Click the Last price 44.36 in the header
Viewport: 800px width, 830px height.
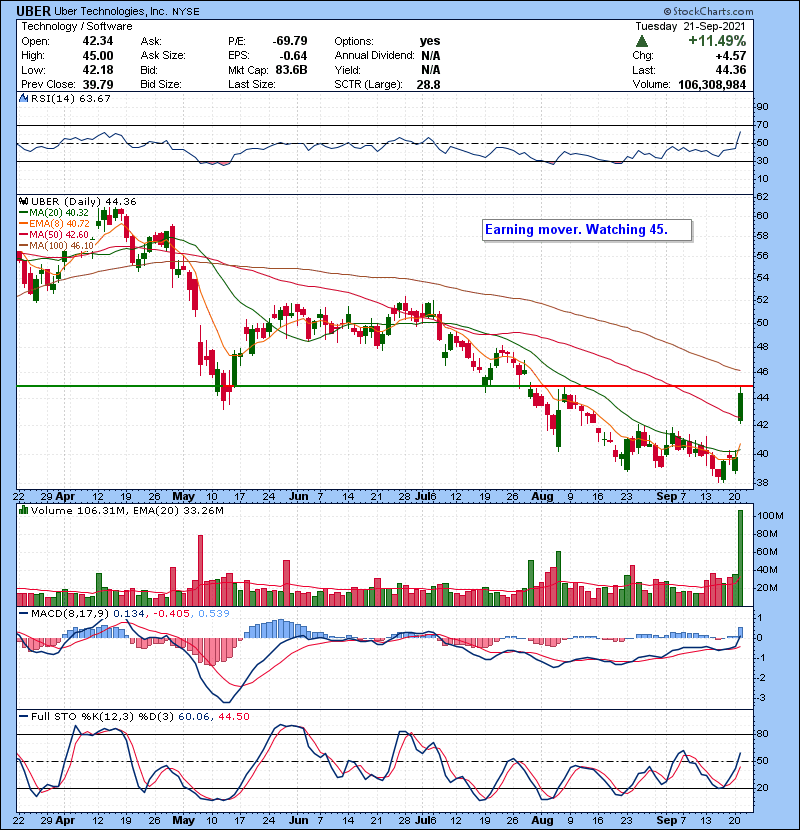(731, 70)
